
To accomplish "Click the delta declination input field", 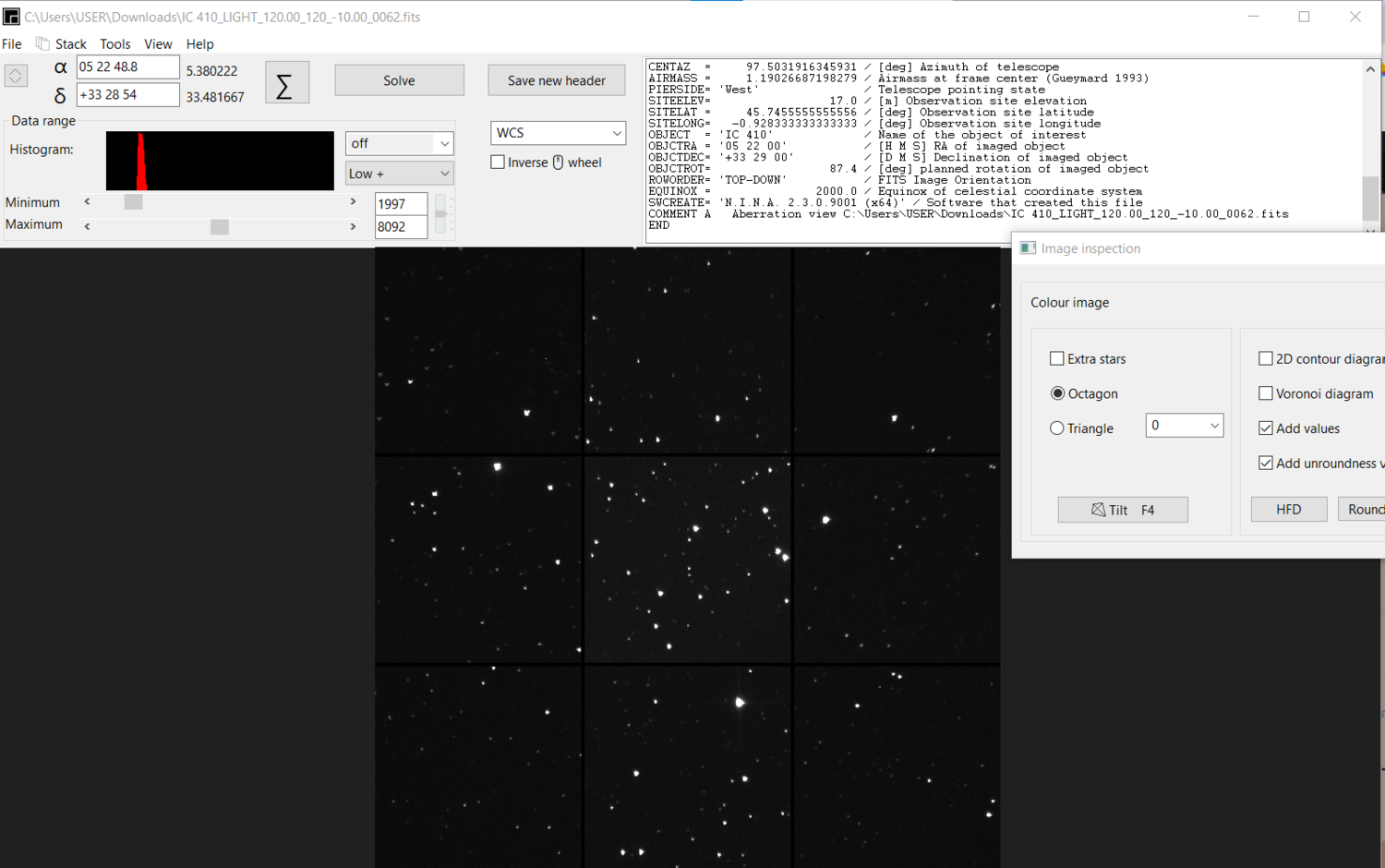I will [x=127, y=95].
